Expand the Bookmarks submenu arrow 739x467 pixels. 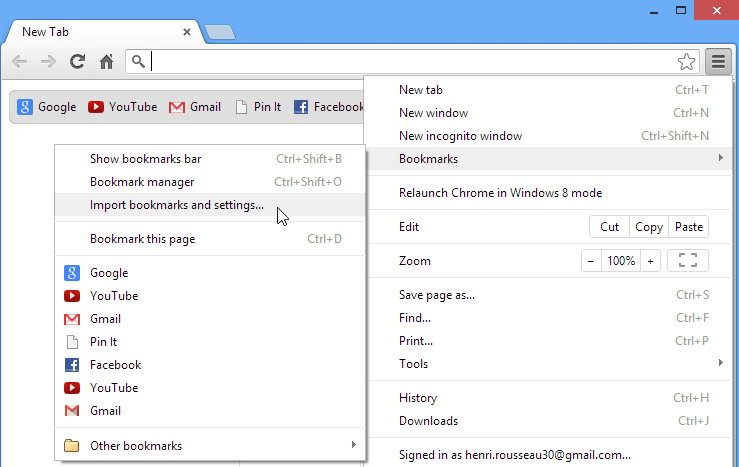[720, 158]
